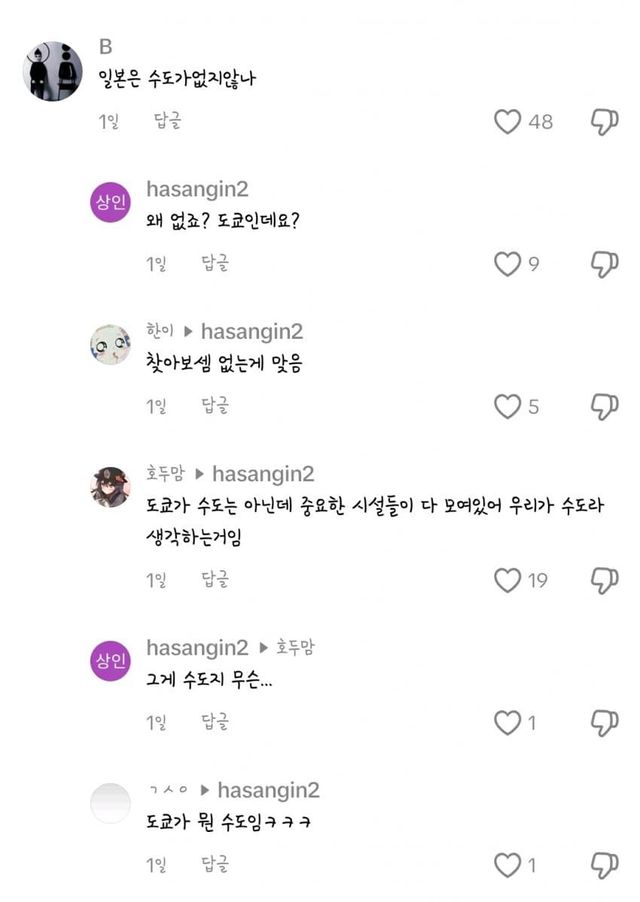640x902 pixels.
Task: Dislike hasangin2's '그게 수도지 무슨...' reply
Action: click(x=604, y=722)
